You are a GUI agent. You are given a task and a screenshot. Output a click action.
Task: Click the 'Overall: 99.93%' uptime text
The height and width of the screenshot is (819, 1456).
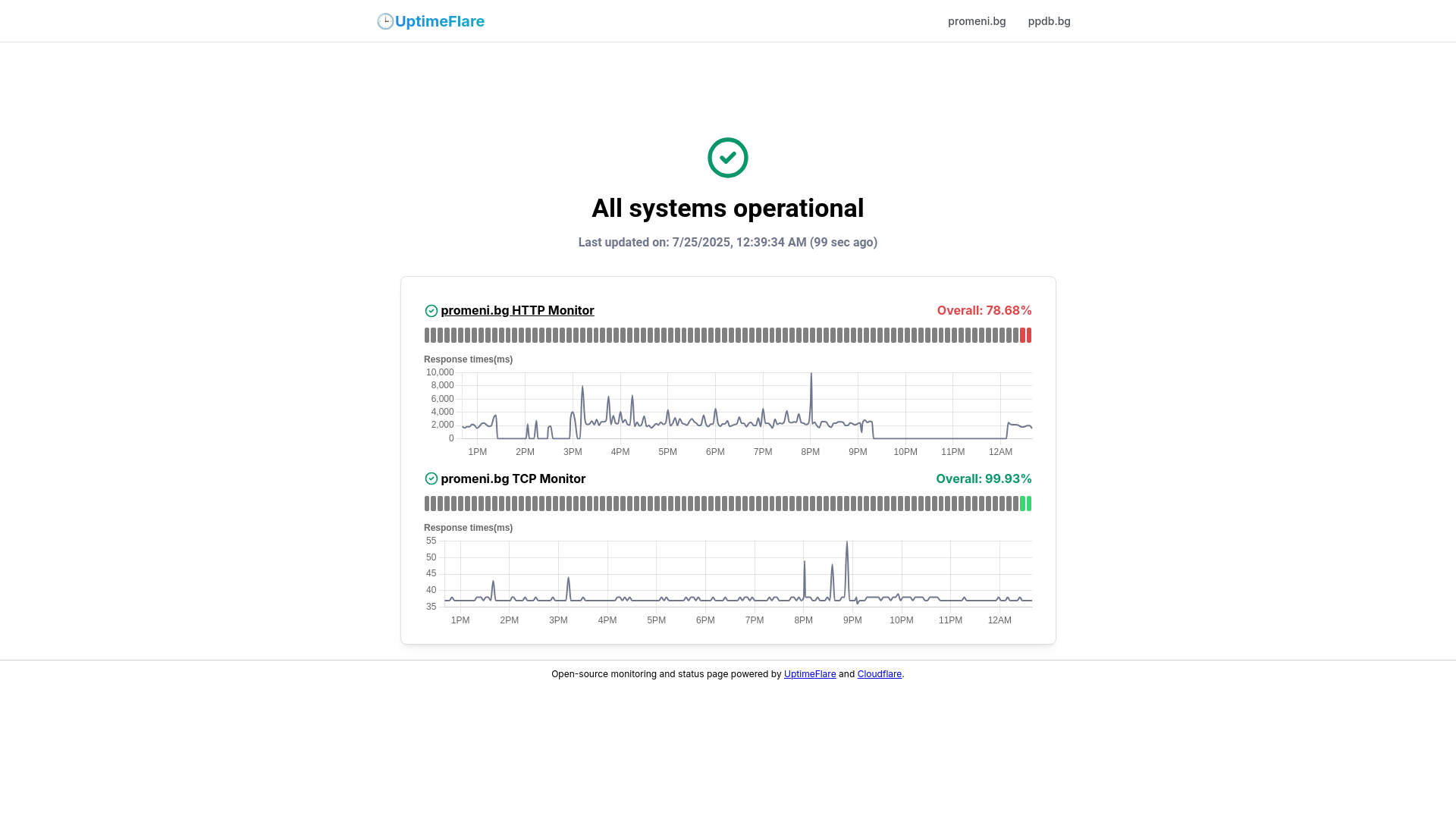point(984,479)
